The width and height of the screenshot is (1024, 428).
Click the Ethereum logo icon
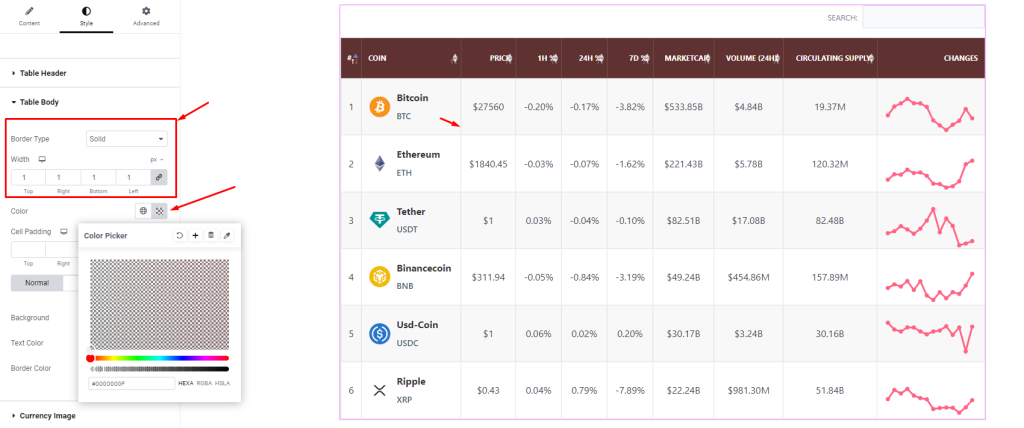379,163
